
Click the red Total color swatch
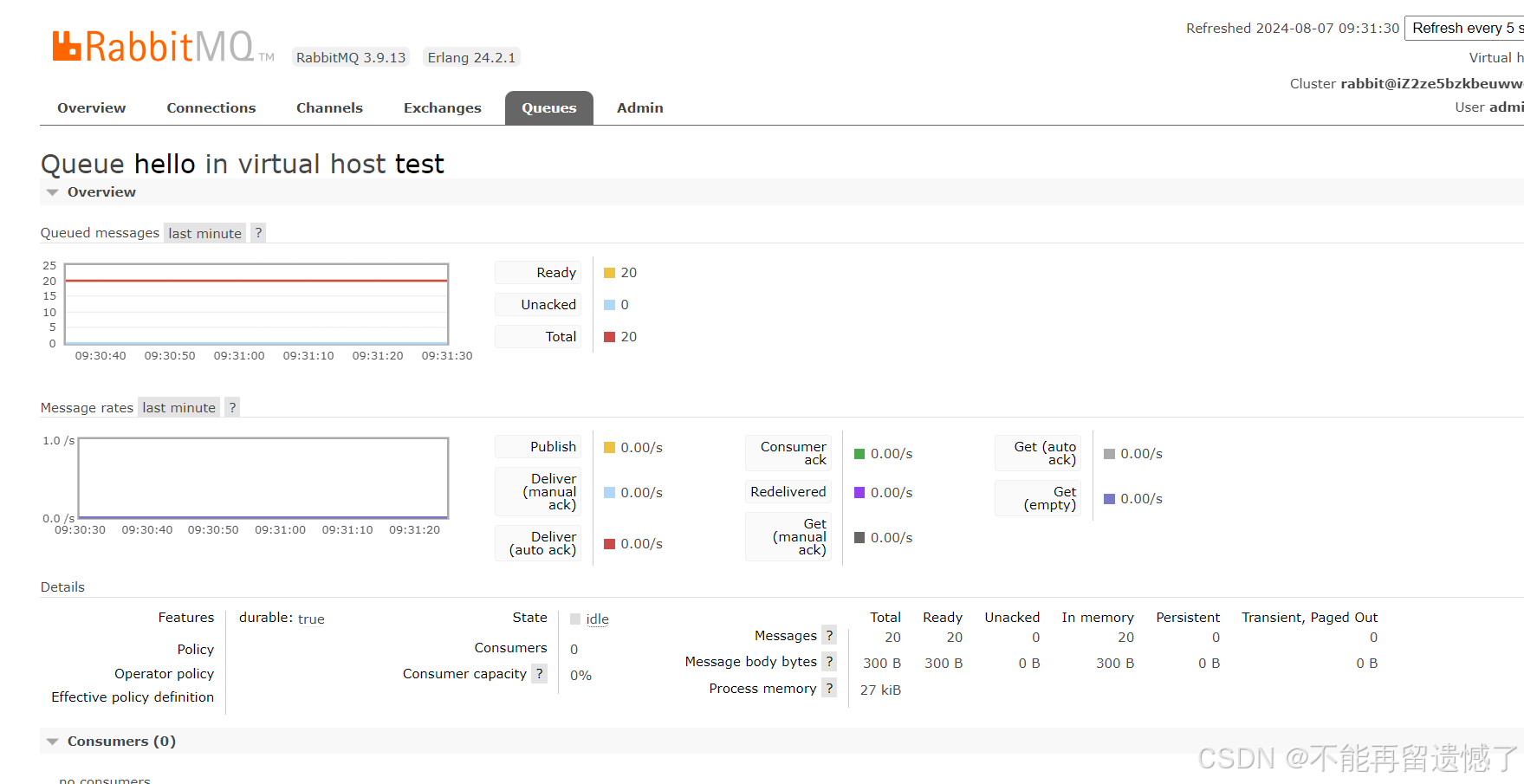[609, 337]
